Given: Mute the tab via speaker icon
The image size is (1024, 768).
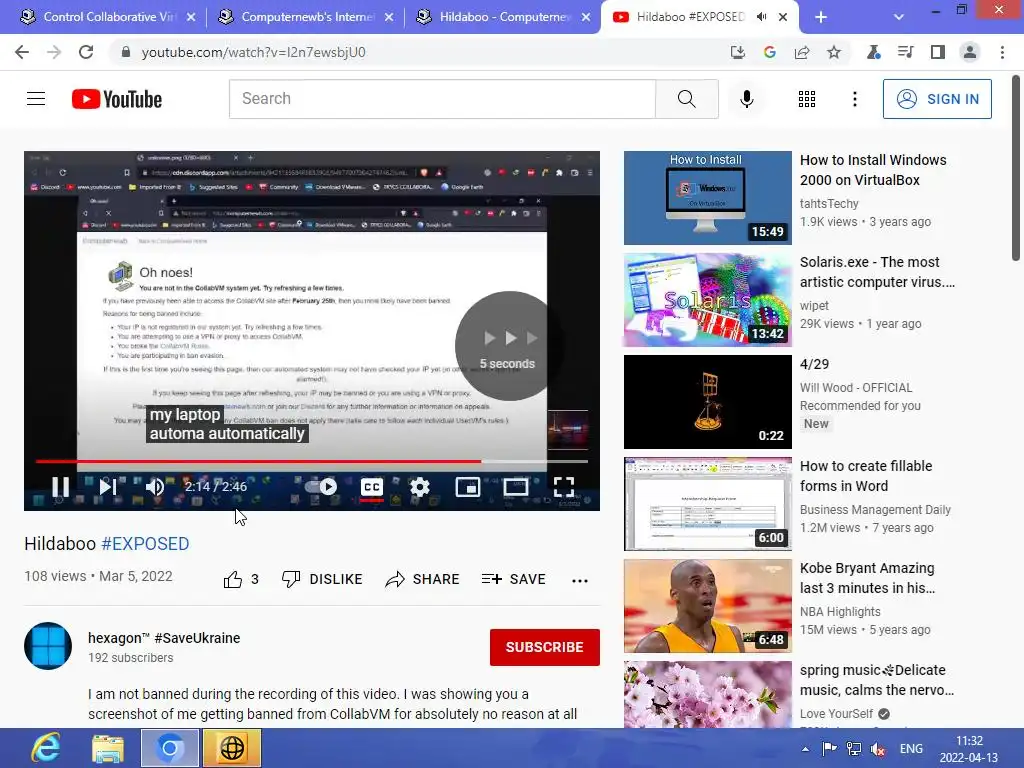Looking at the screenshot, I should [761, 17].
